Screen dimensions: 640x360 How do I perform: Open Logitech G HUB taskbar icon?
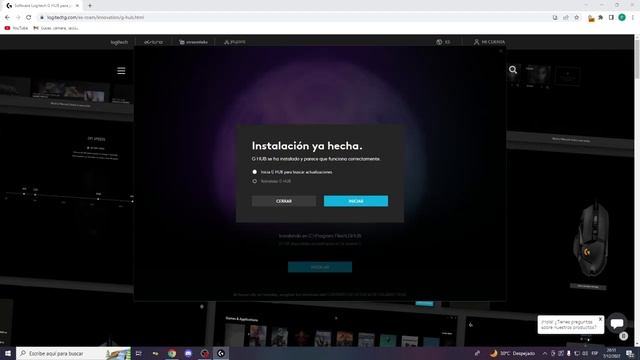(x=221, y=353)
